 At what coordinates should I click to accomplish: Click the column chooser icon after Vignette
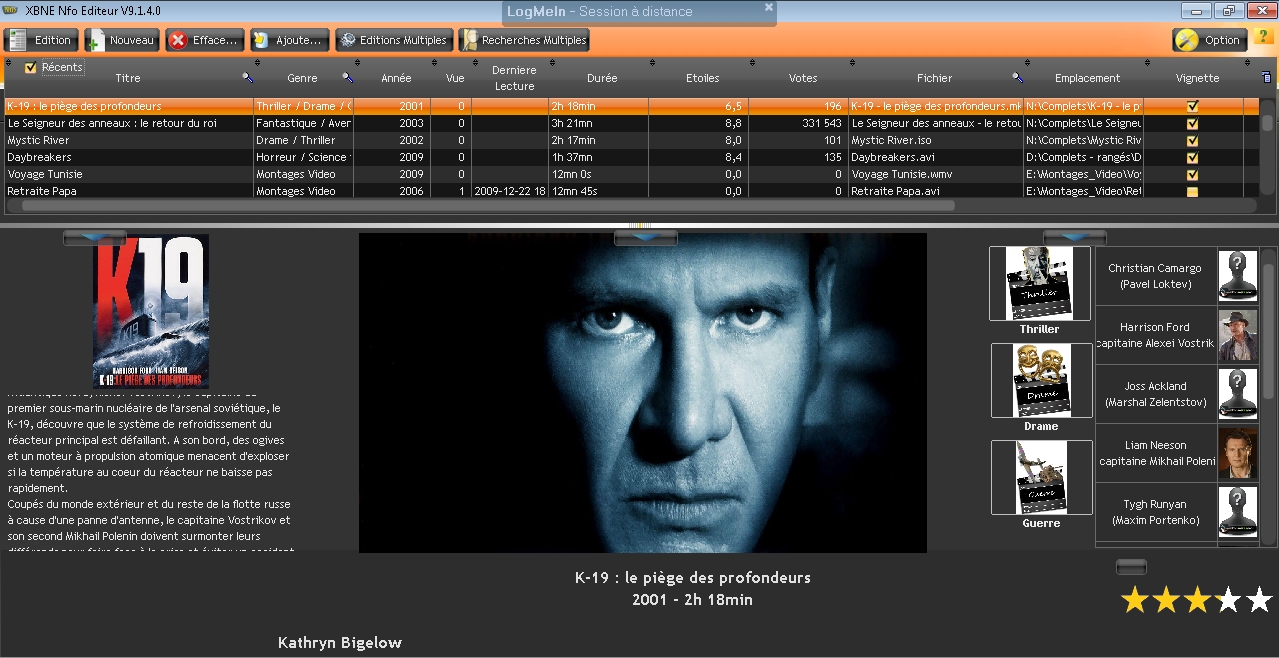1267,77
